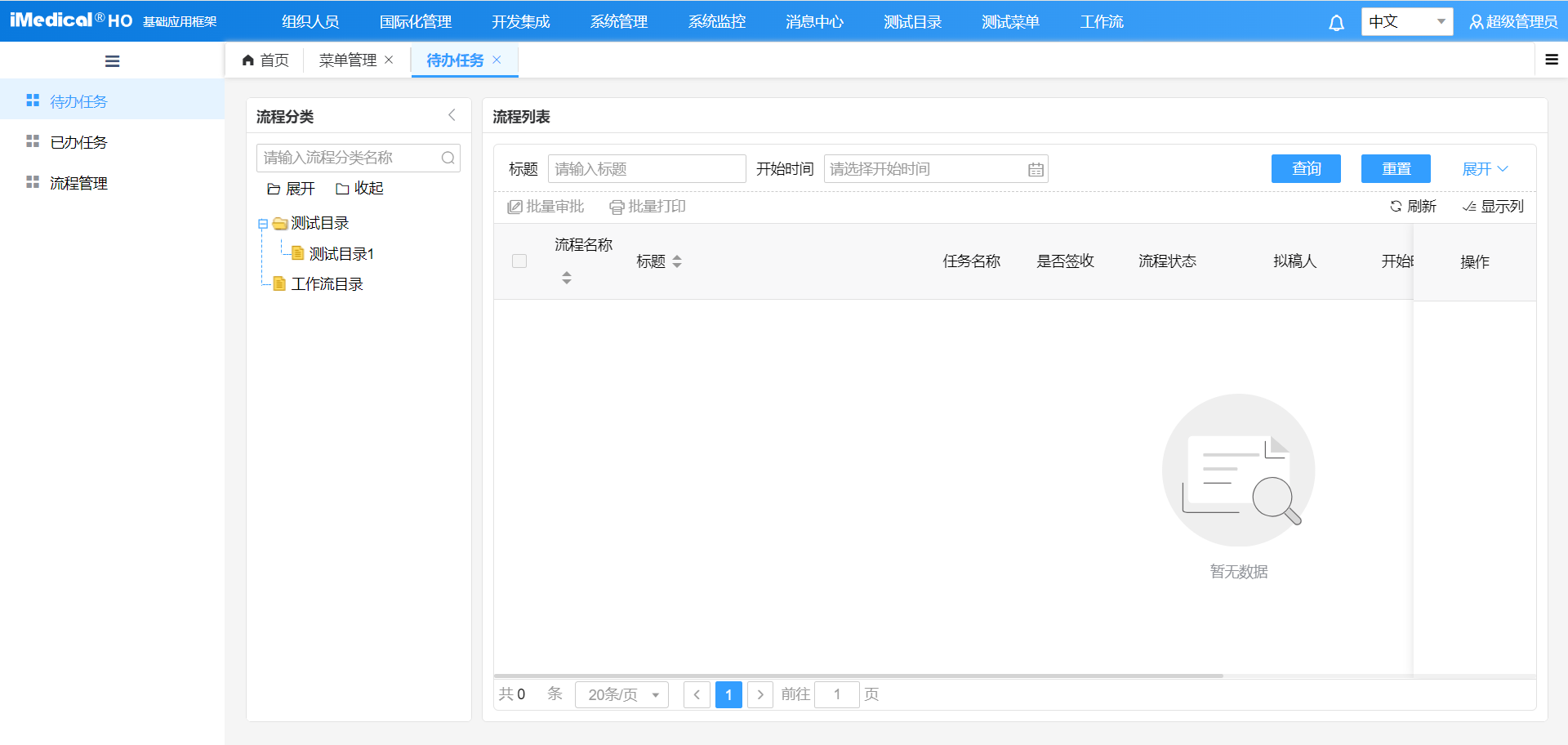Click the notification bell icon

tap(1336, 23)
